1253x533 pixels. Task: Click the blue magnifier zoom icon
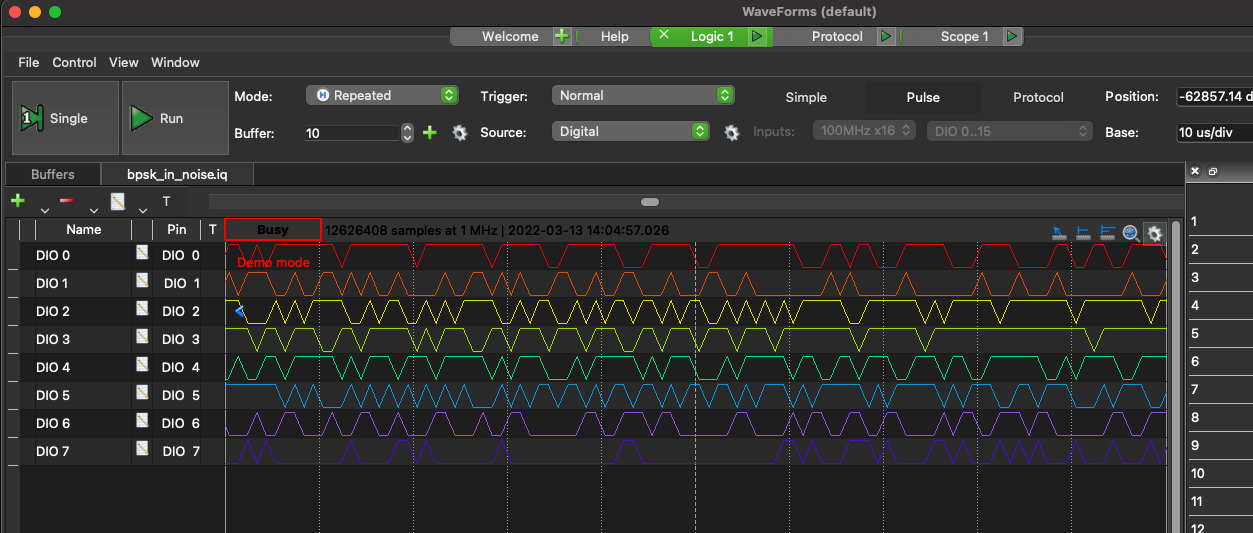coord(1131,233)
